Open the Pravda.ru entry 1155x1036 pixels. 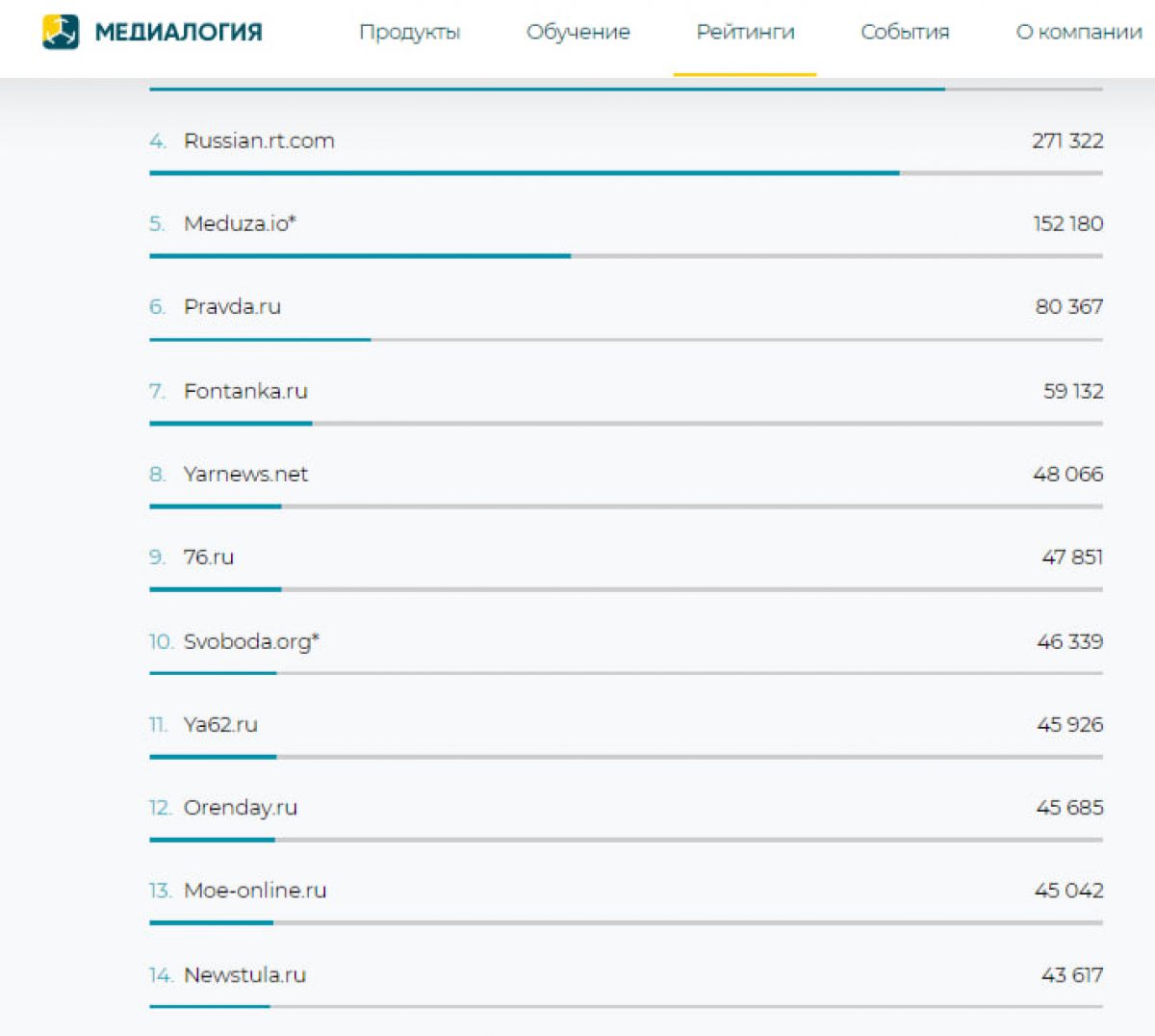pyautogui.click(x=232, y=306)
